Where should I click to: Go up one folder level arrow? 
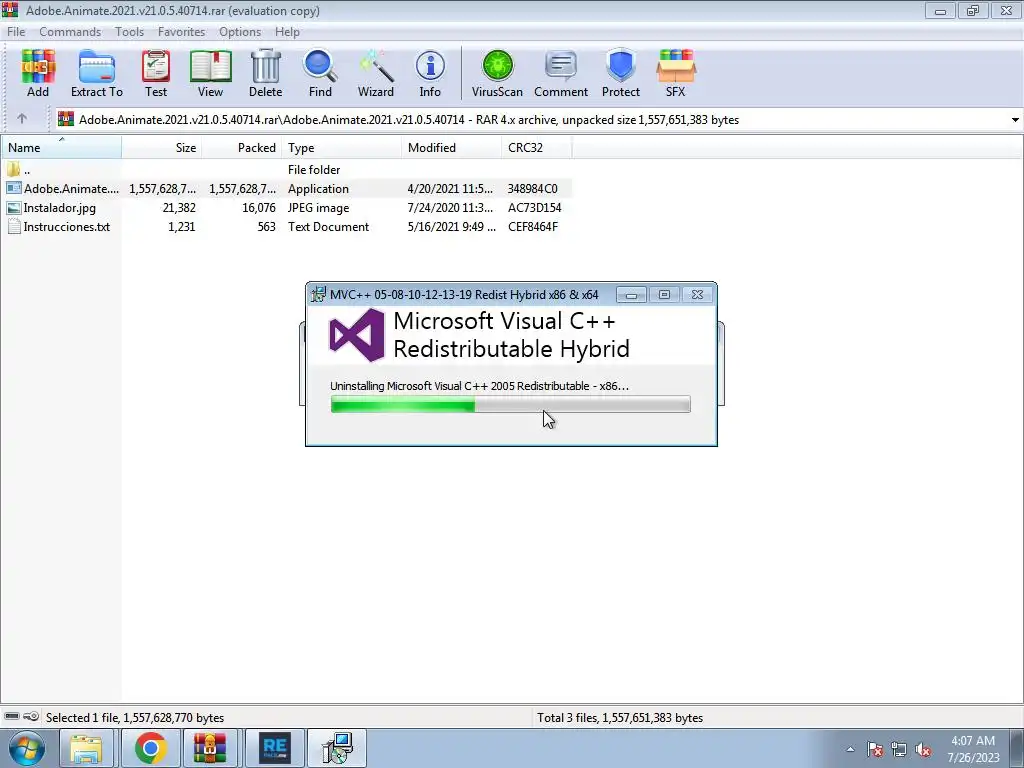(x=22, y=119)
